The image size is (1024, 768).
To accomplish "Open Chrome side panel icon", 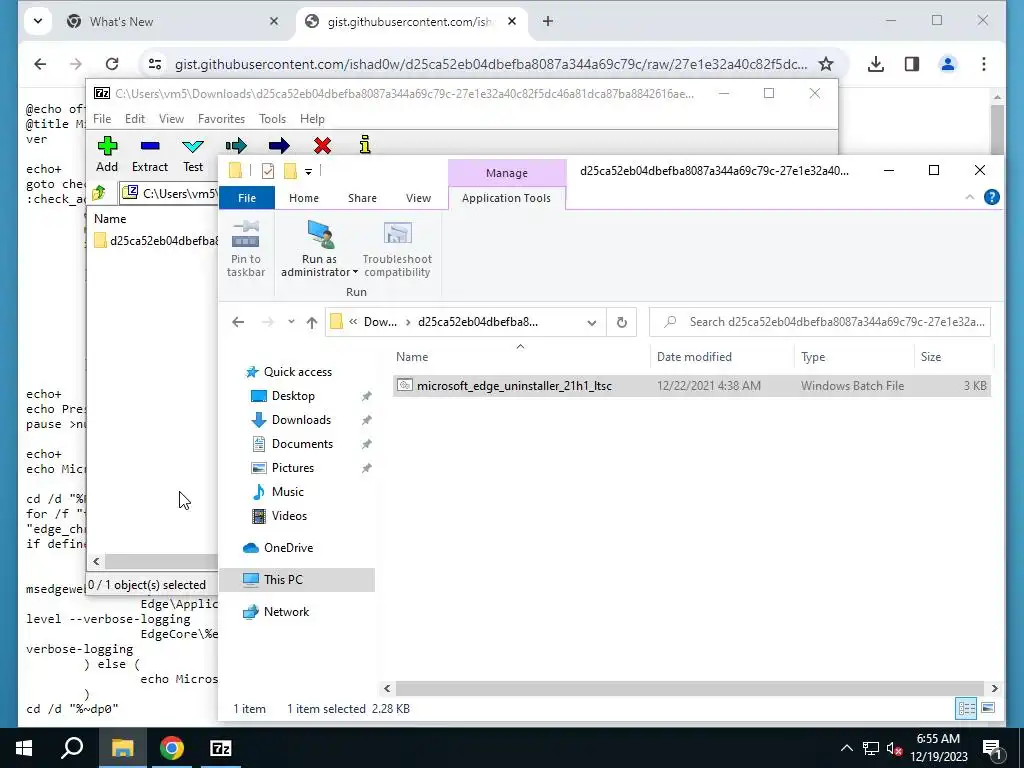I will tap(912, 64).
